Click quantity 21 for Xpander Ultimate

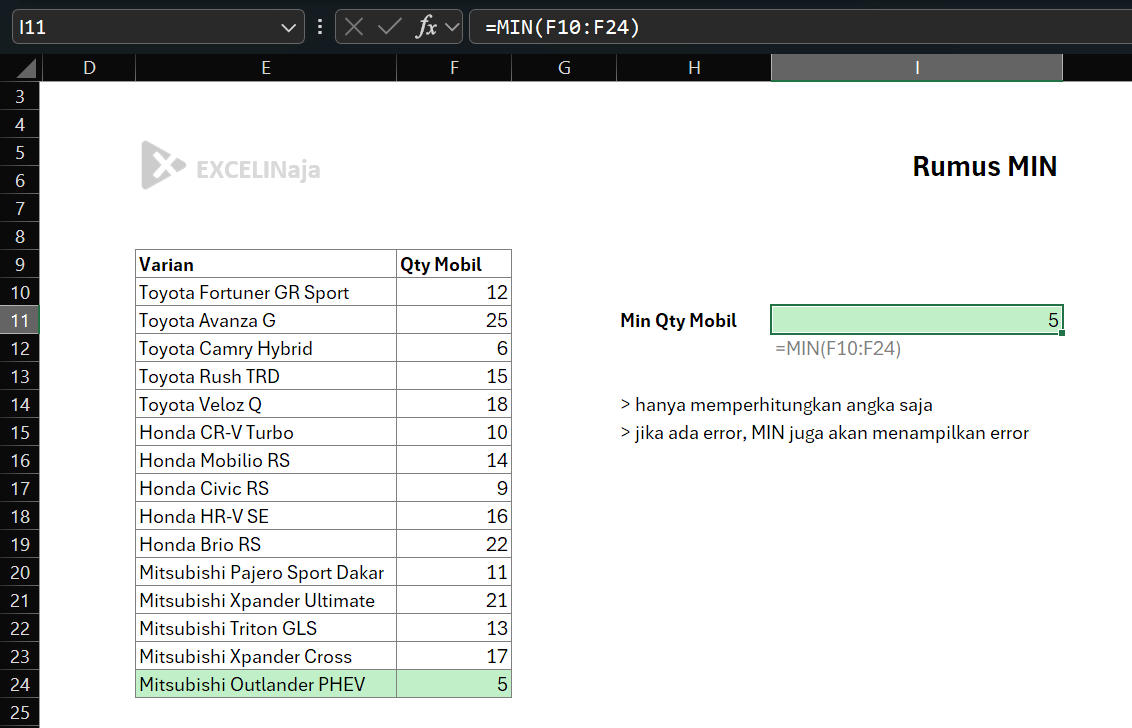pyautogui.click(x=454, y=601)
